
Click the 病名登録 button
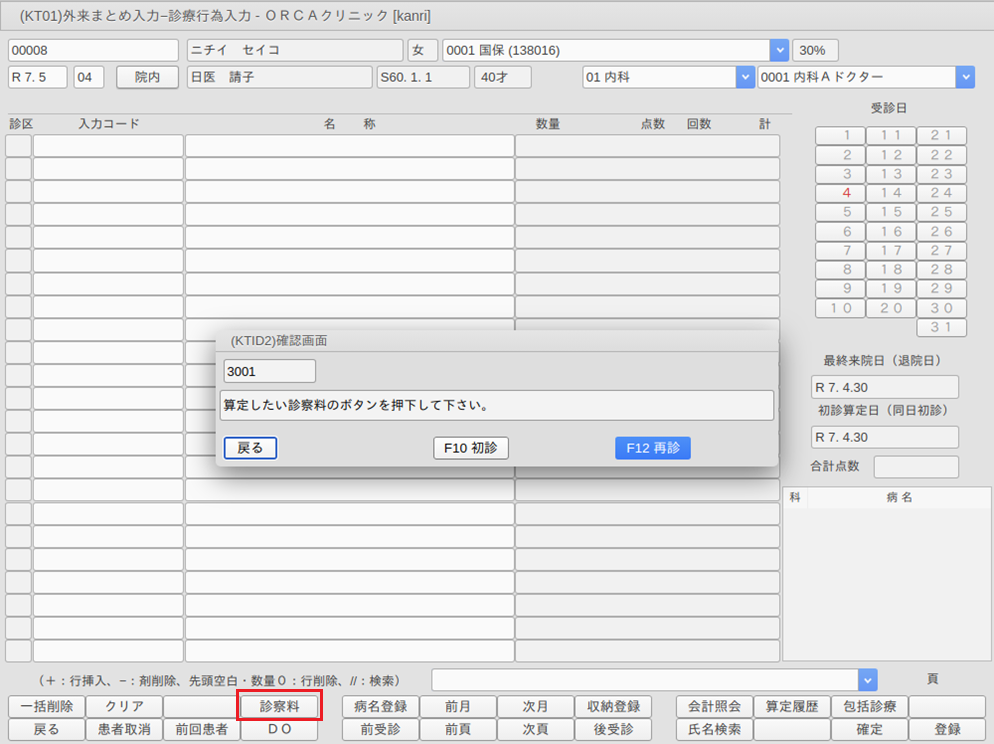click(x=379, y=706)
